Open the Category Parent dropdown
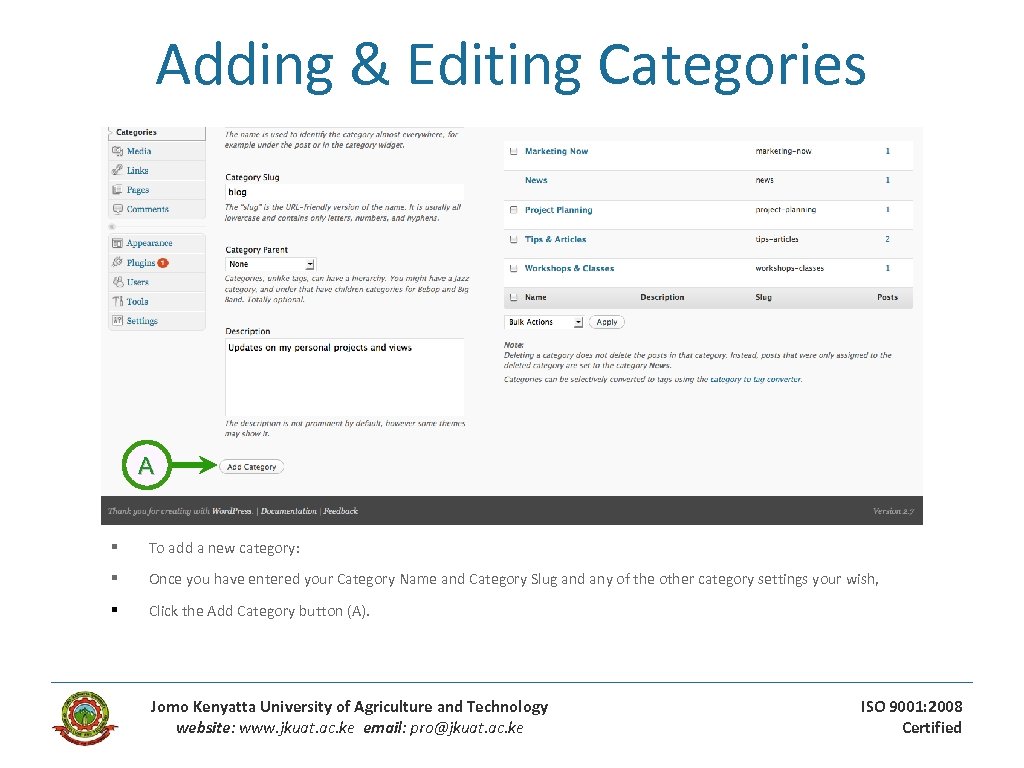 coord(270,263)
